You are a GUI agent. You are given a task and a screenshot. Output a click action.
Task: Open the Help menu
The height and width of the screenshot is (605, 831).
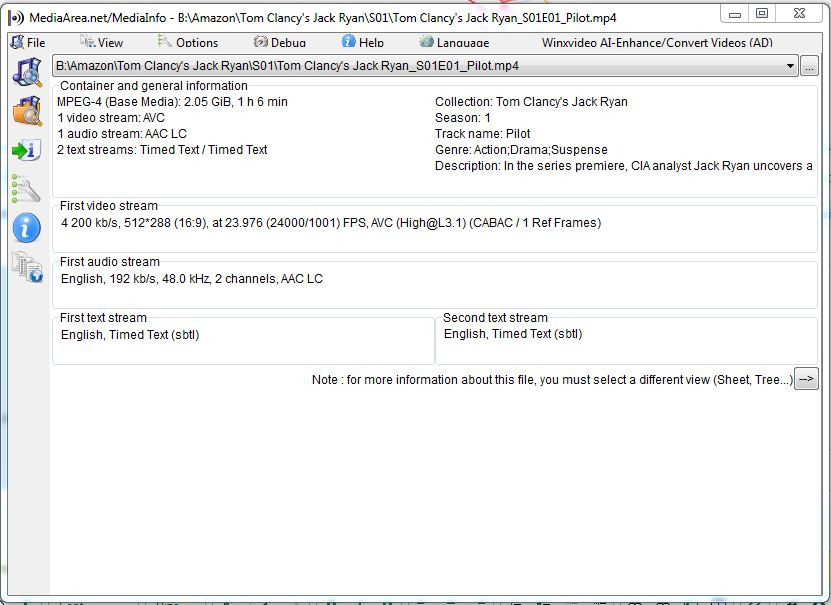pyautogui.click(x=363, y=42)
